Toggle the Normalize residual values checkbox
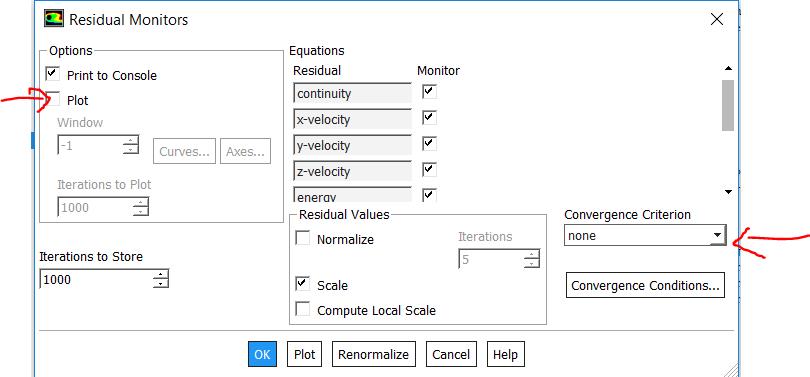 coord(303,238)
